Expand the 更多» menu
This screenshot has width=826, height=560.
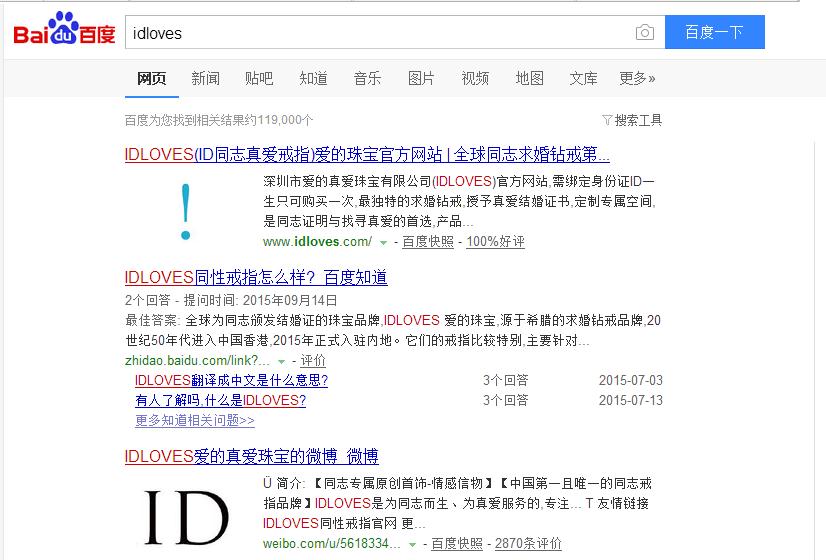tap(637, 78)
